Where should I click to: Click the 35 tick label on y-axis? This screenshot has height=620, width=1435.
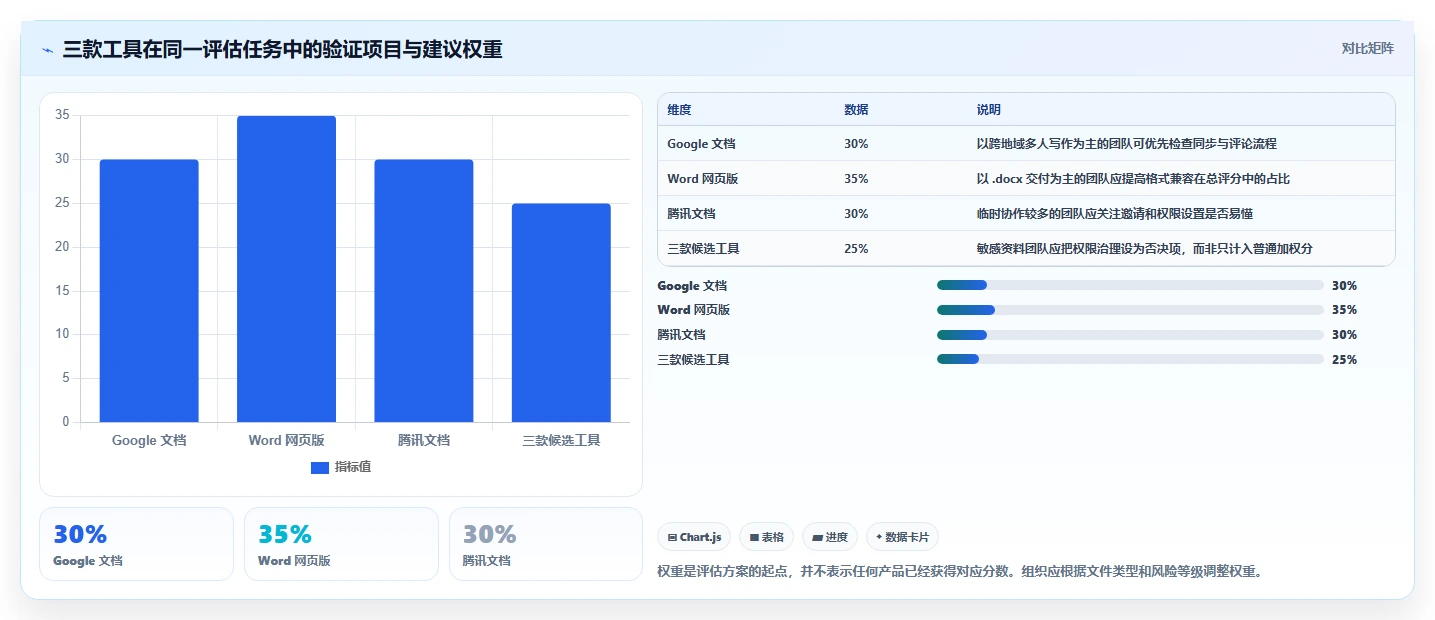[62, 115]
